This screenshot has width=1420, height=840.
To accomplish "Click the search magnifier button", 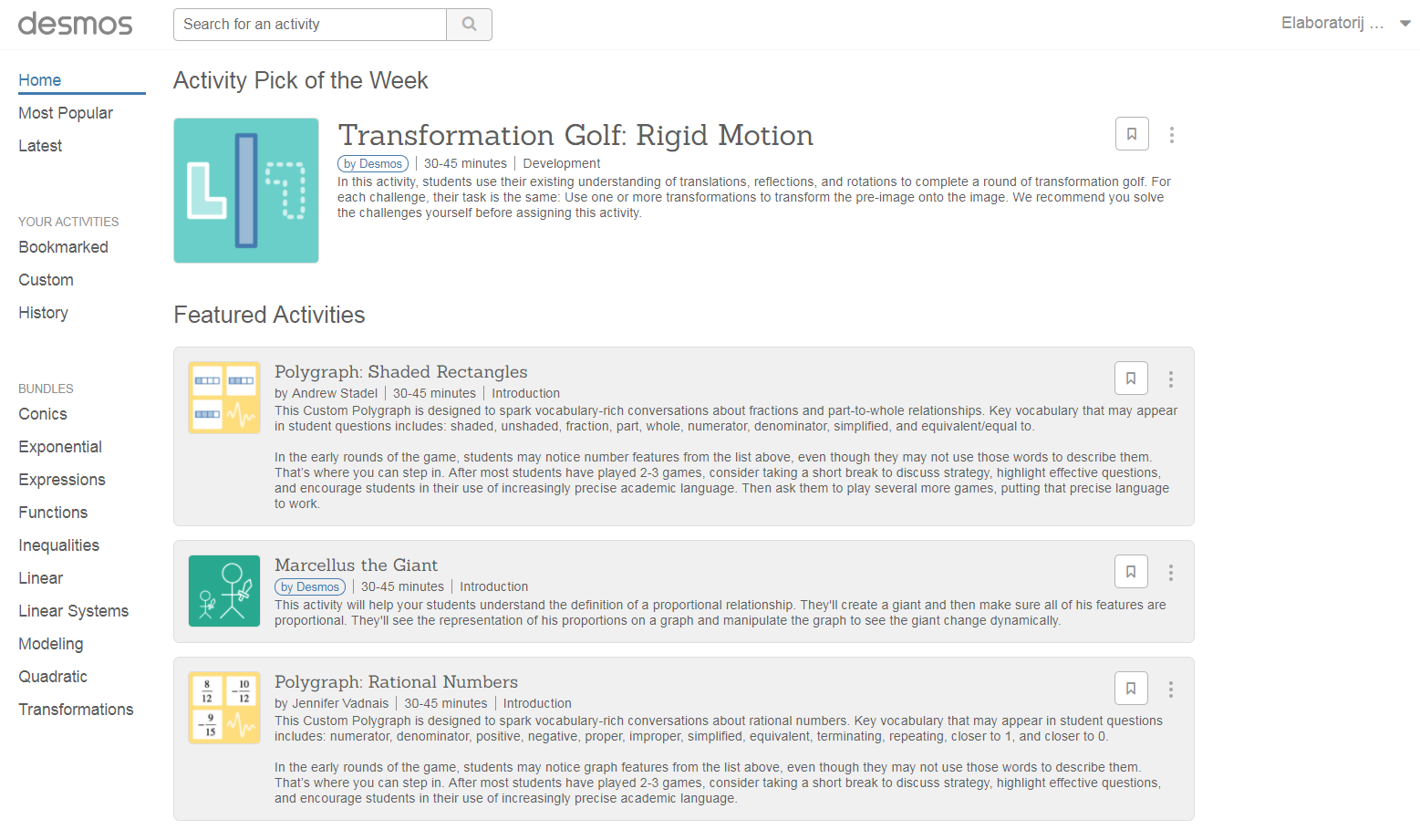I will tap(469, 25).
